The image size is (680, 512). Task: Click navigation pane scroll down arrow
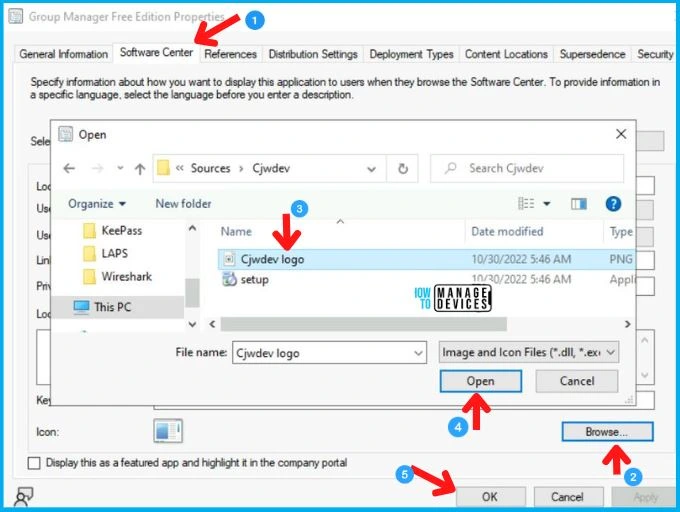(x=193, y=324)
